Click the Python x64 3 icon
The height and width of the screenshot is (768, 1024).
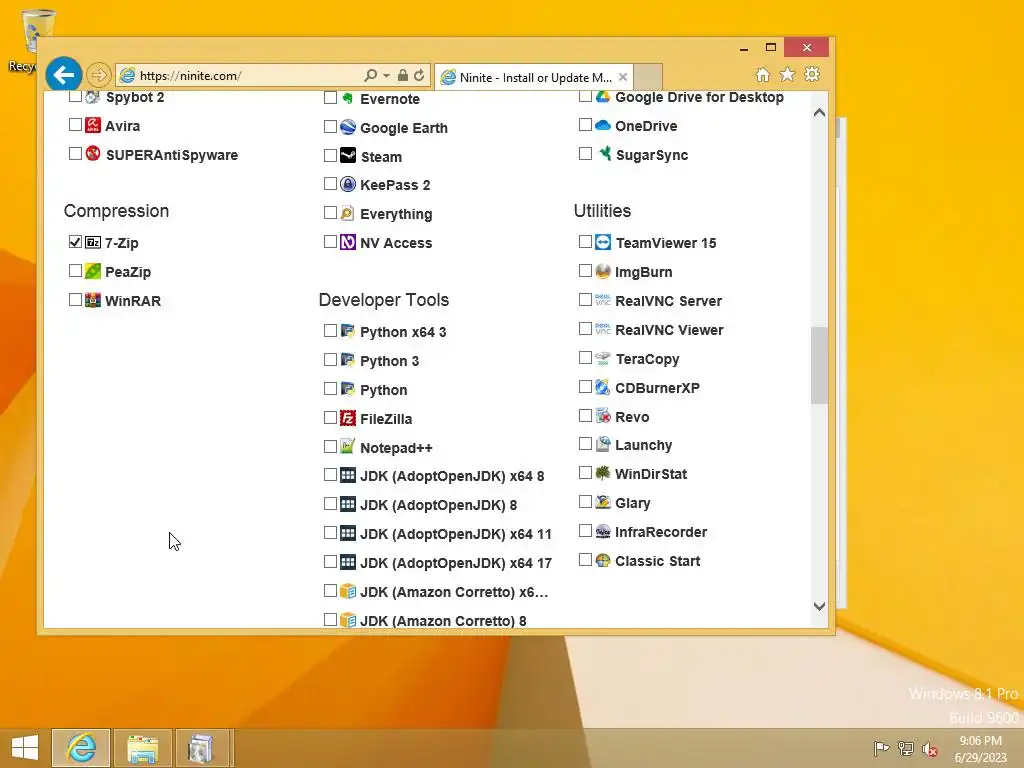(x=348, y=331)
